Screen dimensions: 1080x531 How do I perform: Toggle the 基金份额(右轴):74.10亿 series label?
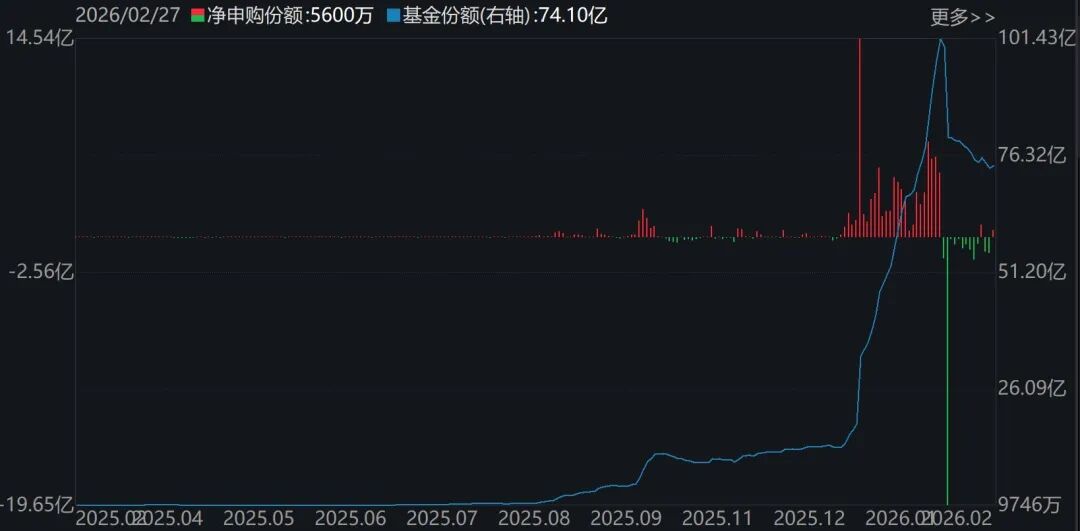(x=504, y=16)
